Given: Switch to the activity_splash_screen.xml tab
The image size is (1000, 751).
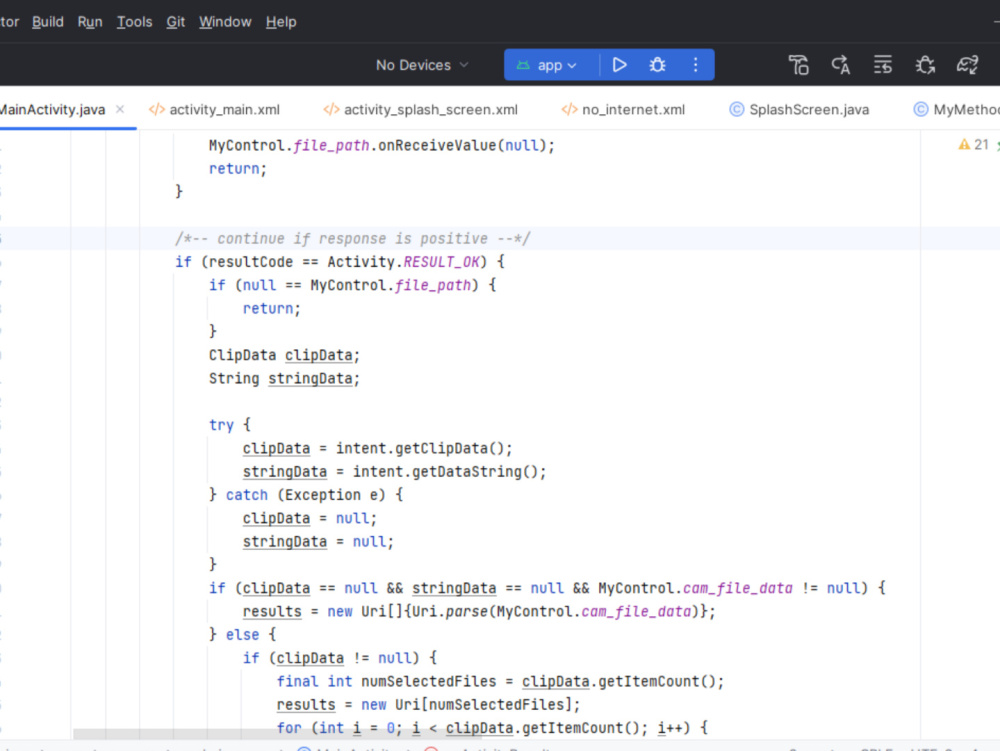Looking at the screenshot, I should [420, 110].
